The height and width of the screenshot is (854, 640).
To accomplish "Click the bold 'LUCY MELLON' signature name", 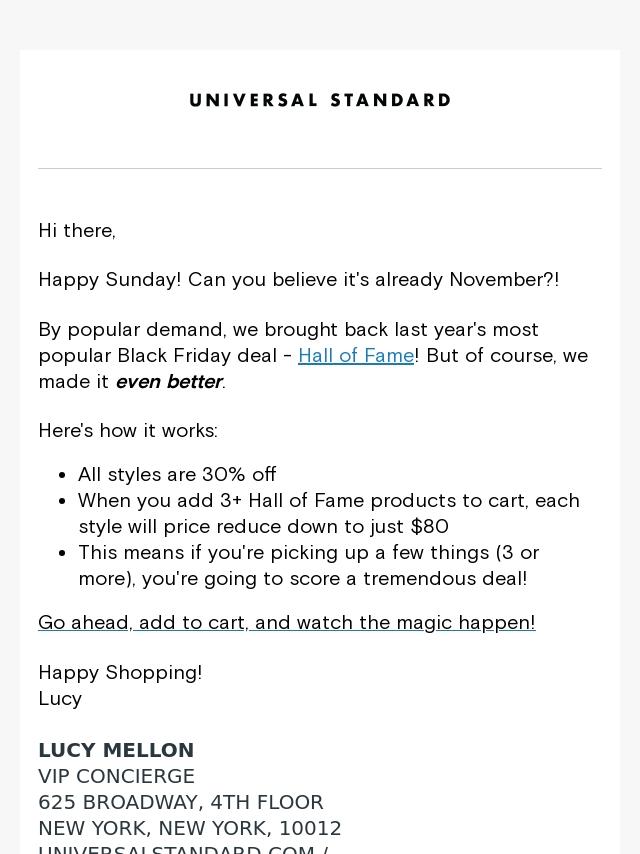I will tap(116, 751).
